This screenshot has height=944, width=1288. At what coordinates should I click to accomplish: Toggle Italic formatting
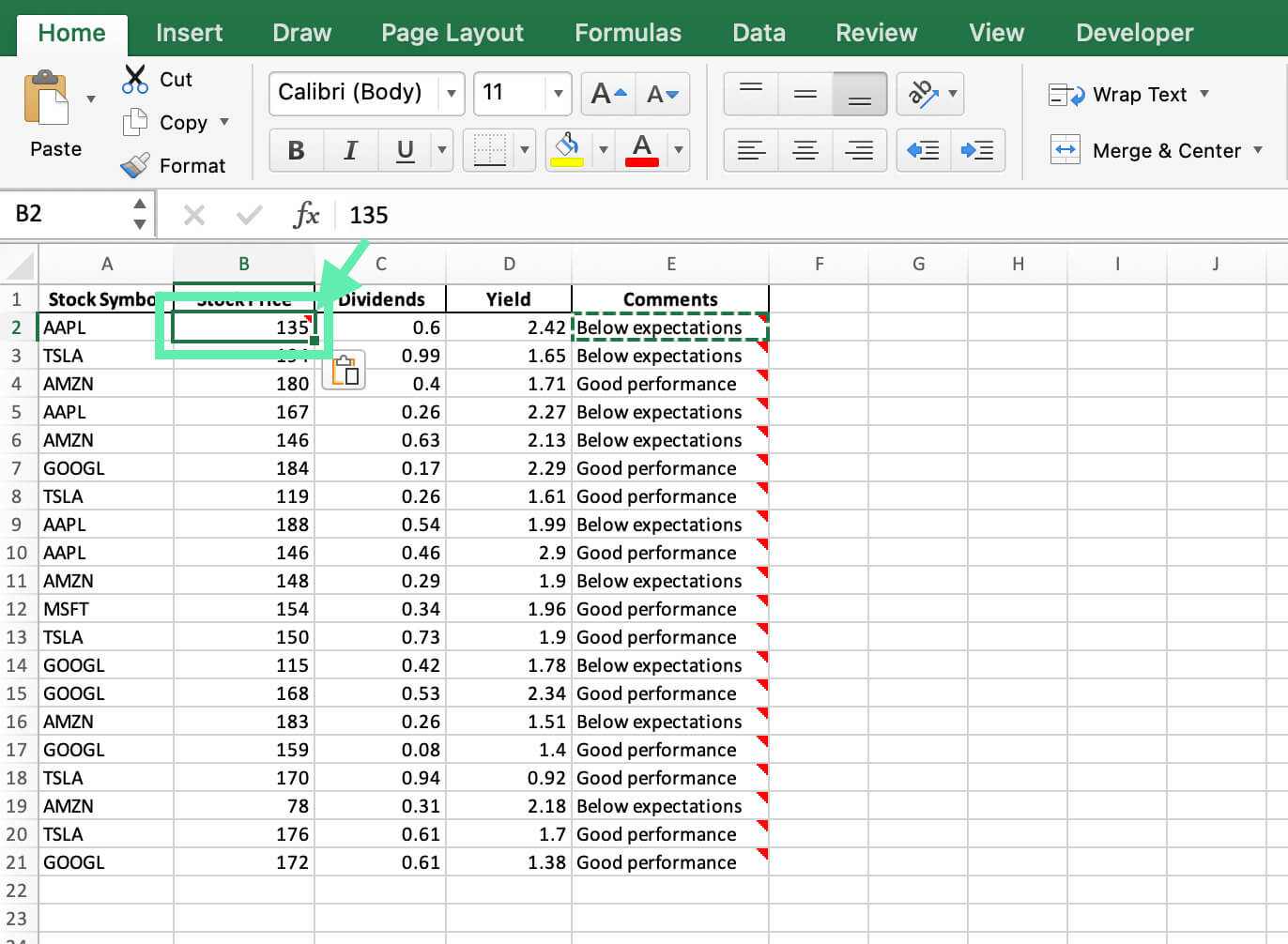351,150
